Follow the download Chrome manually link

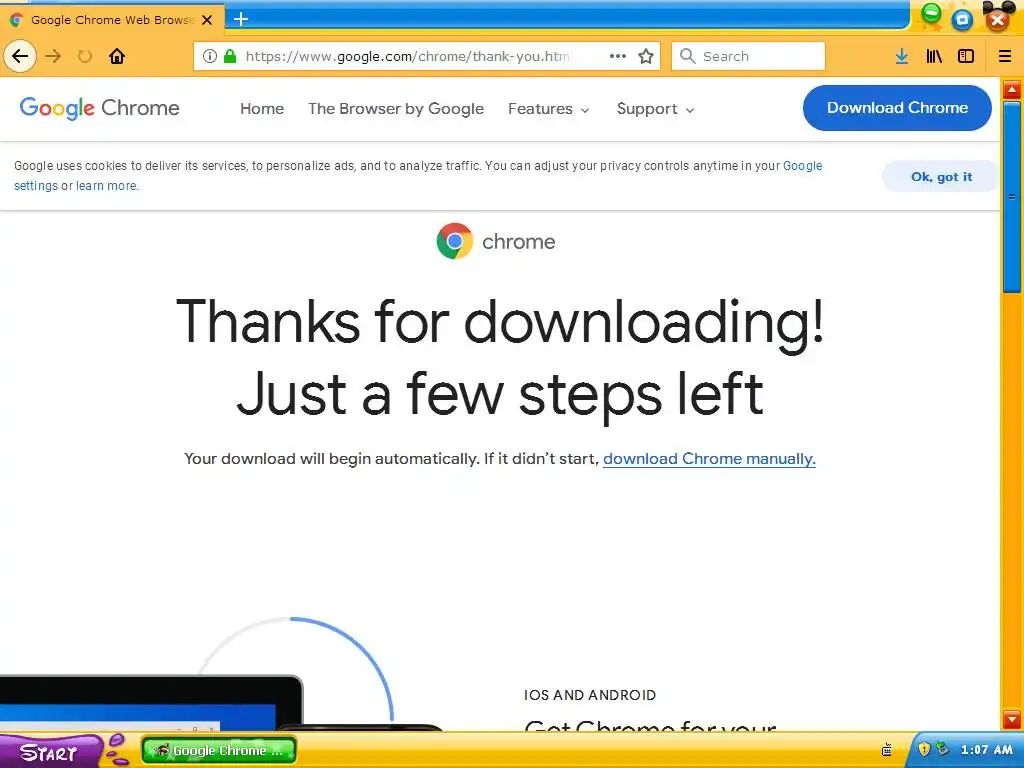click(709, 458)
